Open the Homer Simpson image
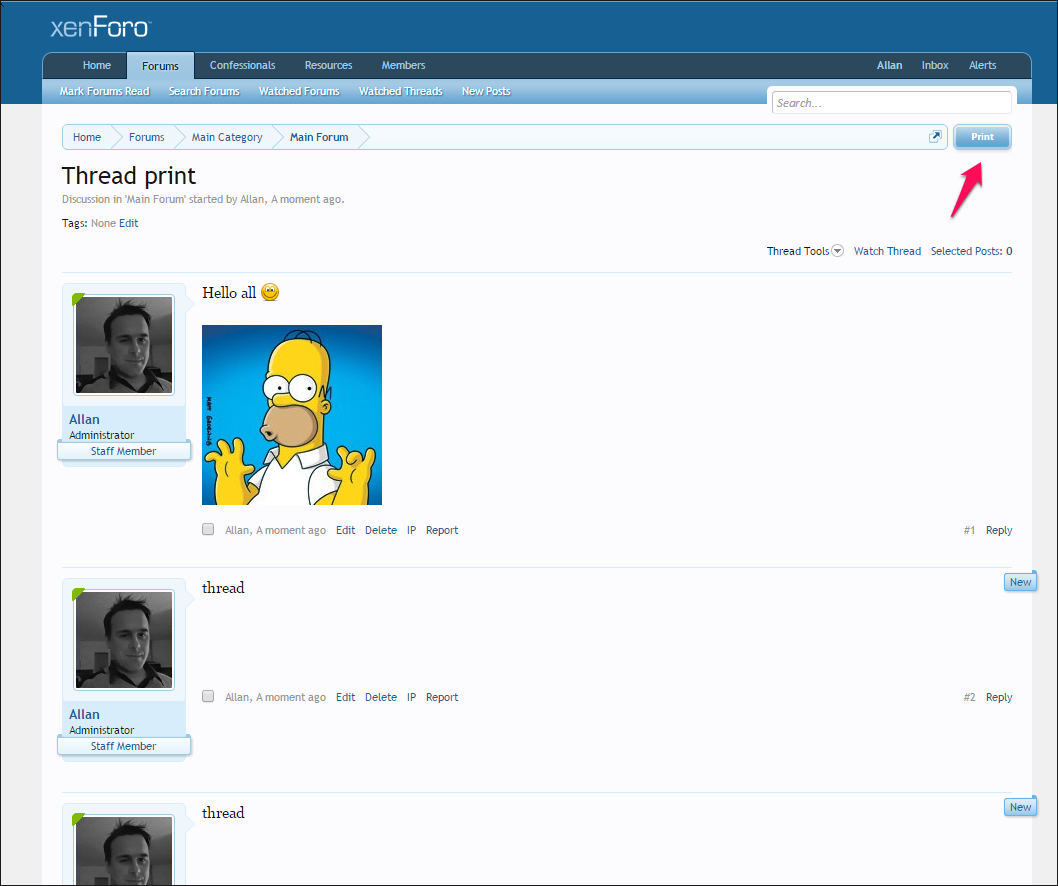Image resolution: width=1058 pixels, height=886 pixels. point(291,415)
